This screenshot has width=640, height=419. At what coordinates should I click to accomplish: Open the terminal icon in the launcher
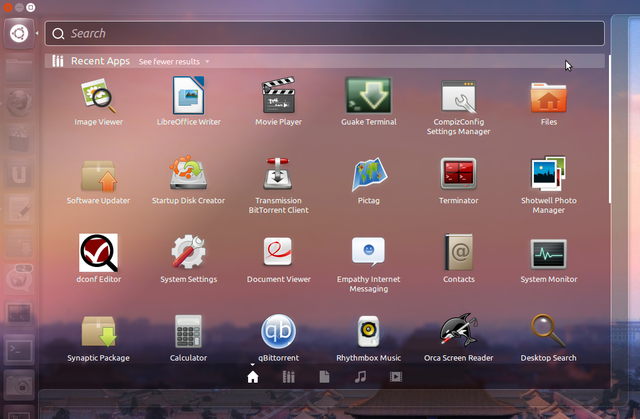(19, 350)
